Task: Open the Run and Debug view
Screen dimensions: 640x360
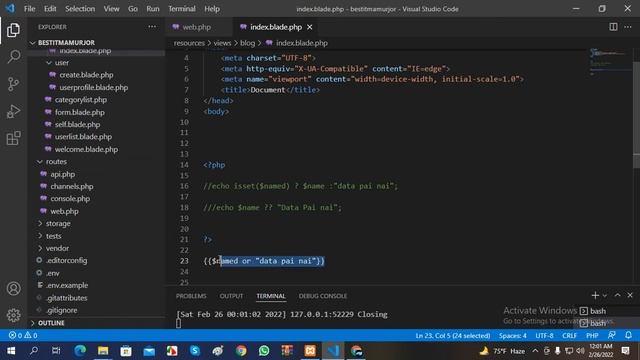Action: tap(13, 111)
